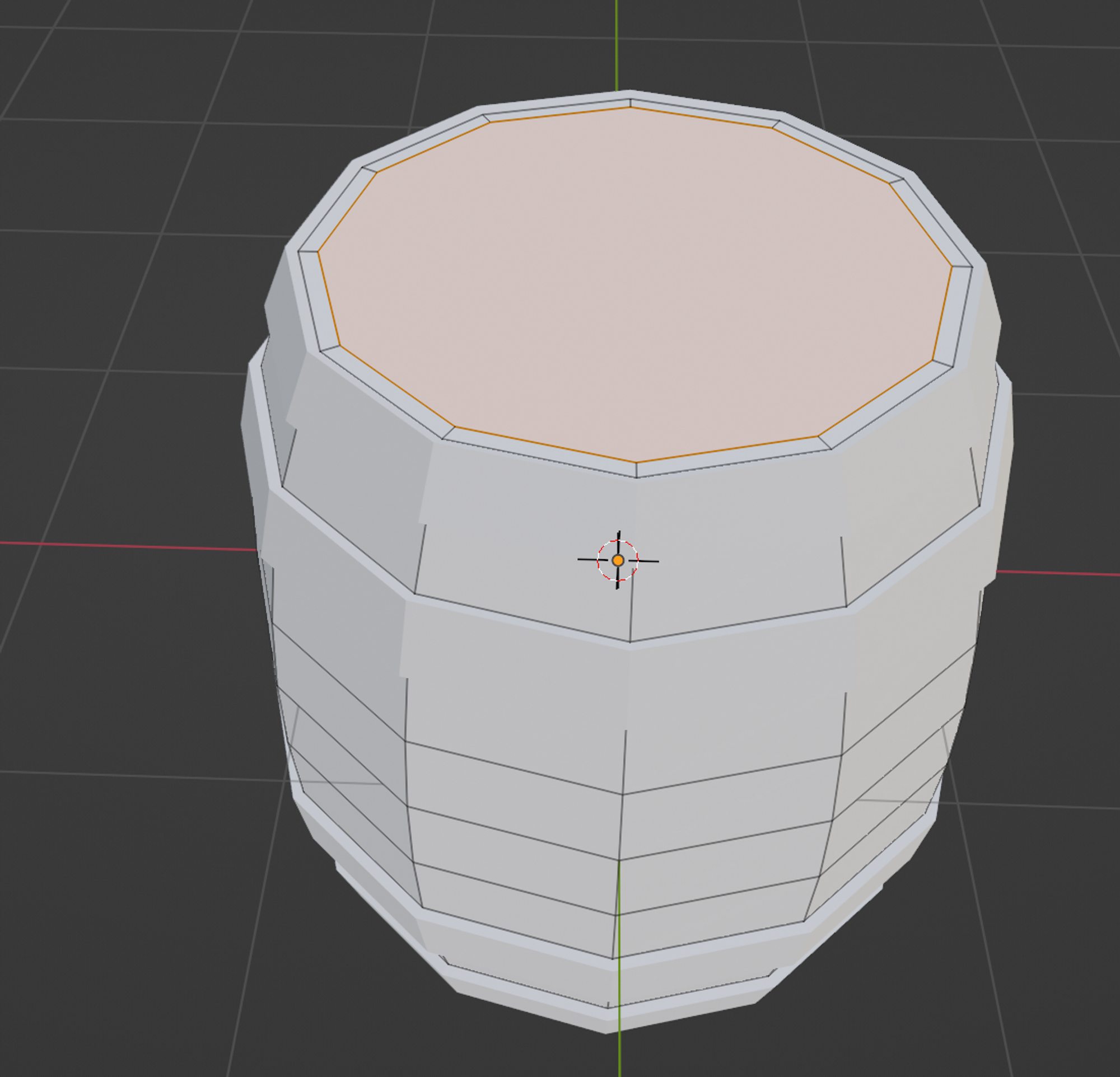The width and height of the screenshot is (1120, 1077).
Task: Click the 3D cursor crosshair on the barrel
Action: coord(618,560)
